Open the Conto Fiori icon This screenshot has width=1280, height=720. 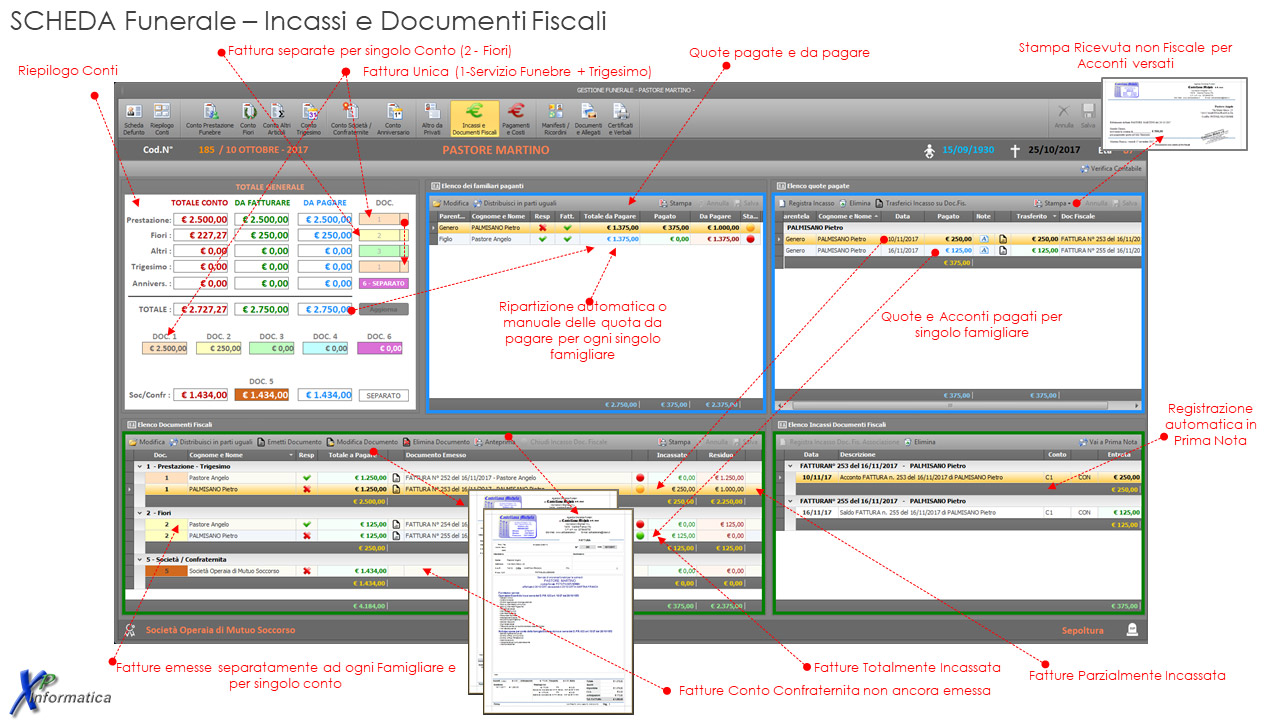pos(248,118)
